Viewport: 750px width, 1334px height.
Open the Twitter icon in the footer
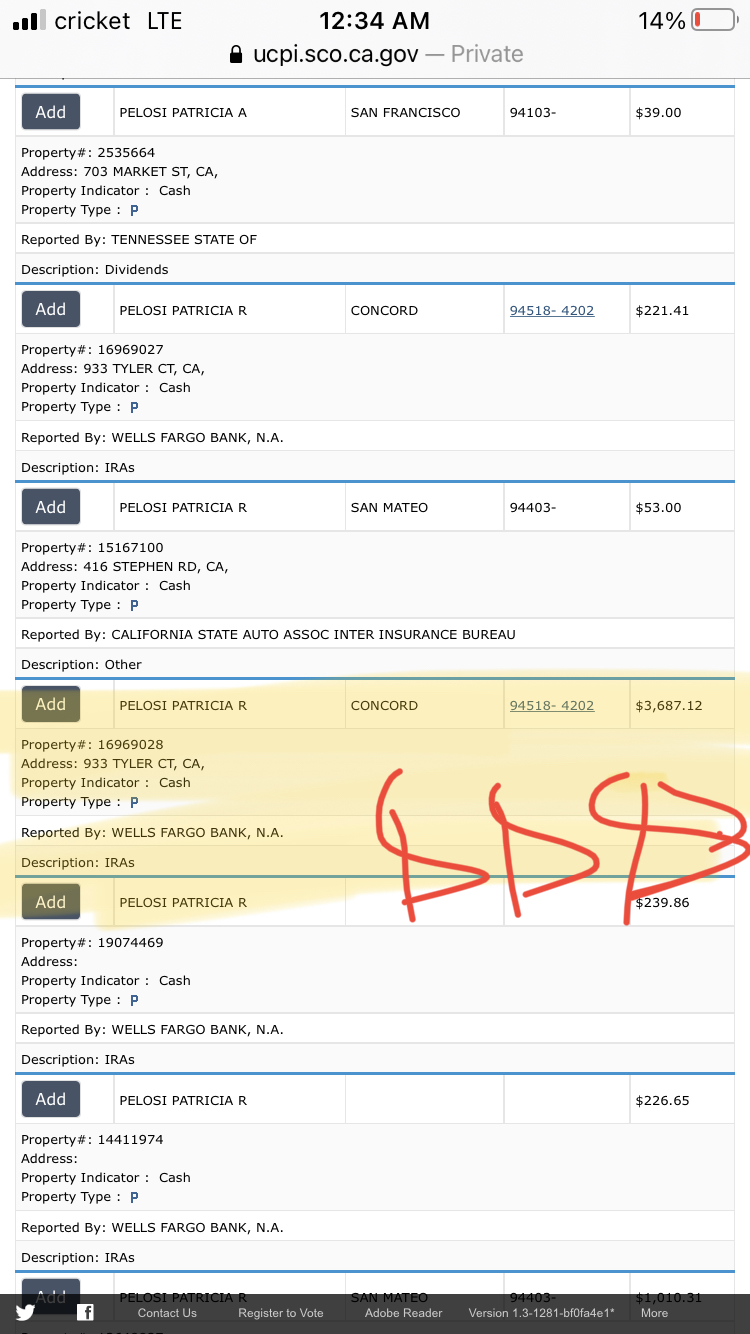tap(25, 1313)
